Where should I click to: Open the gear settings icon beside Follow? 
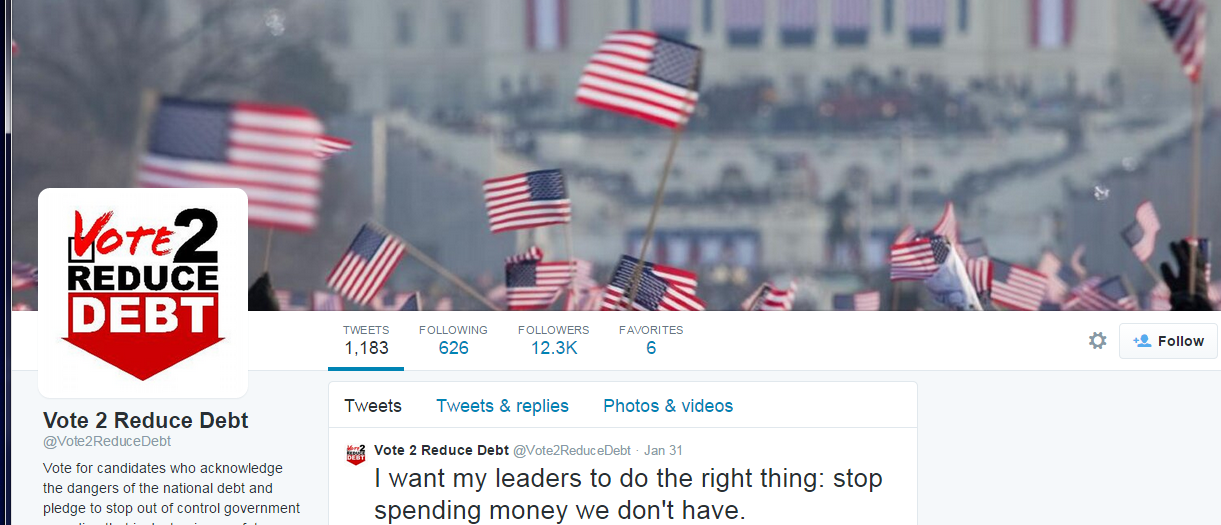click(1097, 341)
